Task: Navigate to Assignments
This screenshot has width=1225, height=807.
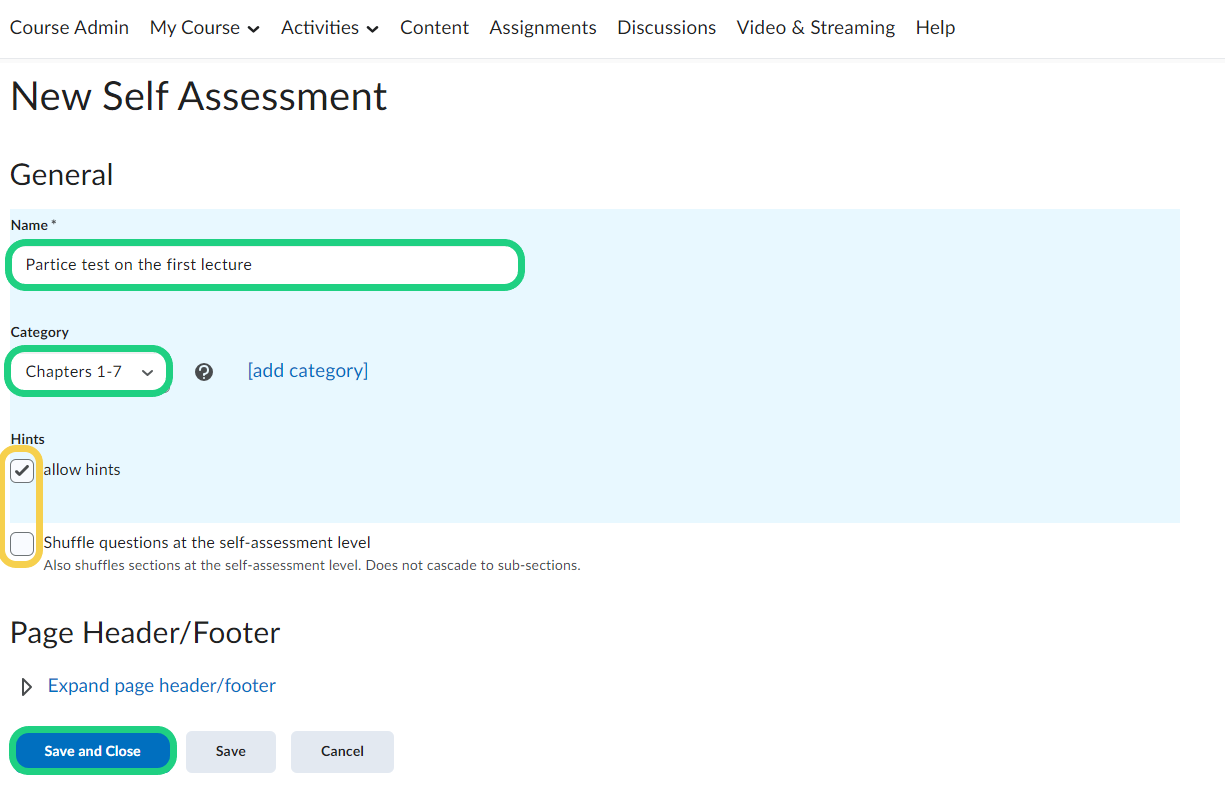Action: point(543,28)
